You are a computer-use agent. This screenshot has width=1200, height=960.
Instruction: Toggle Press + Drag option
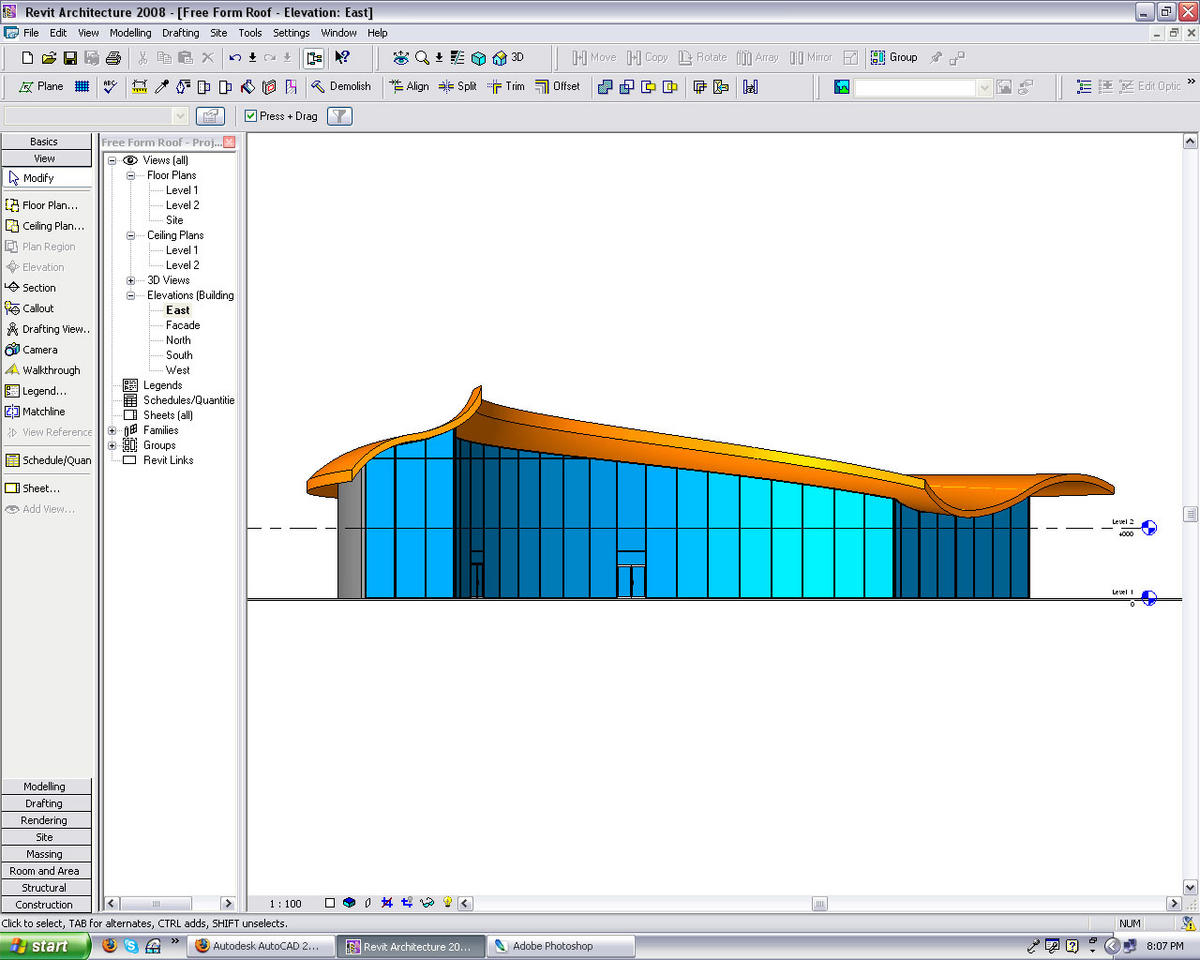click(251, 116)
